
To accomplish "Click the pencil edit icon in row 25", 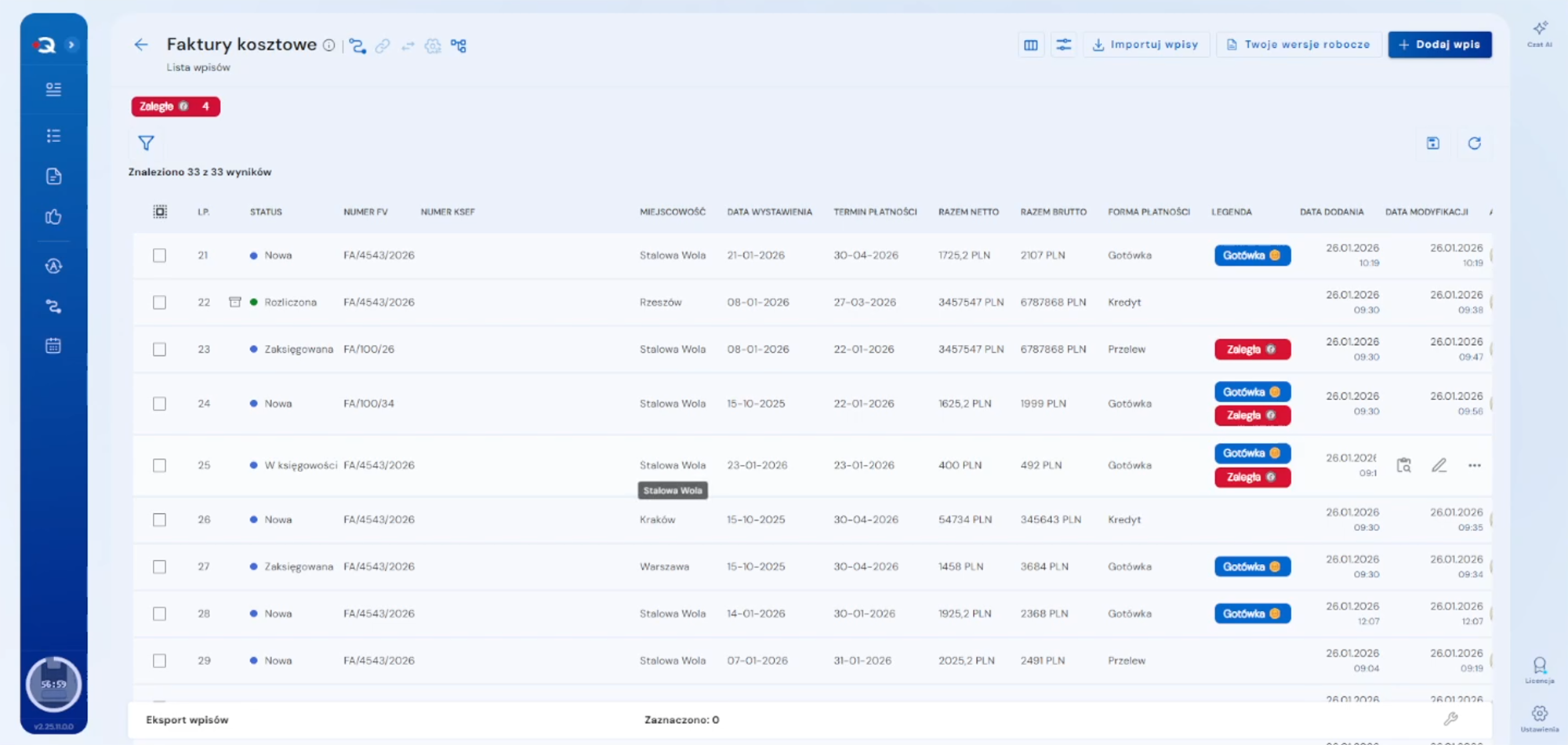I will [1439, 466].
